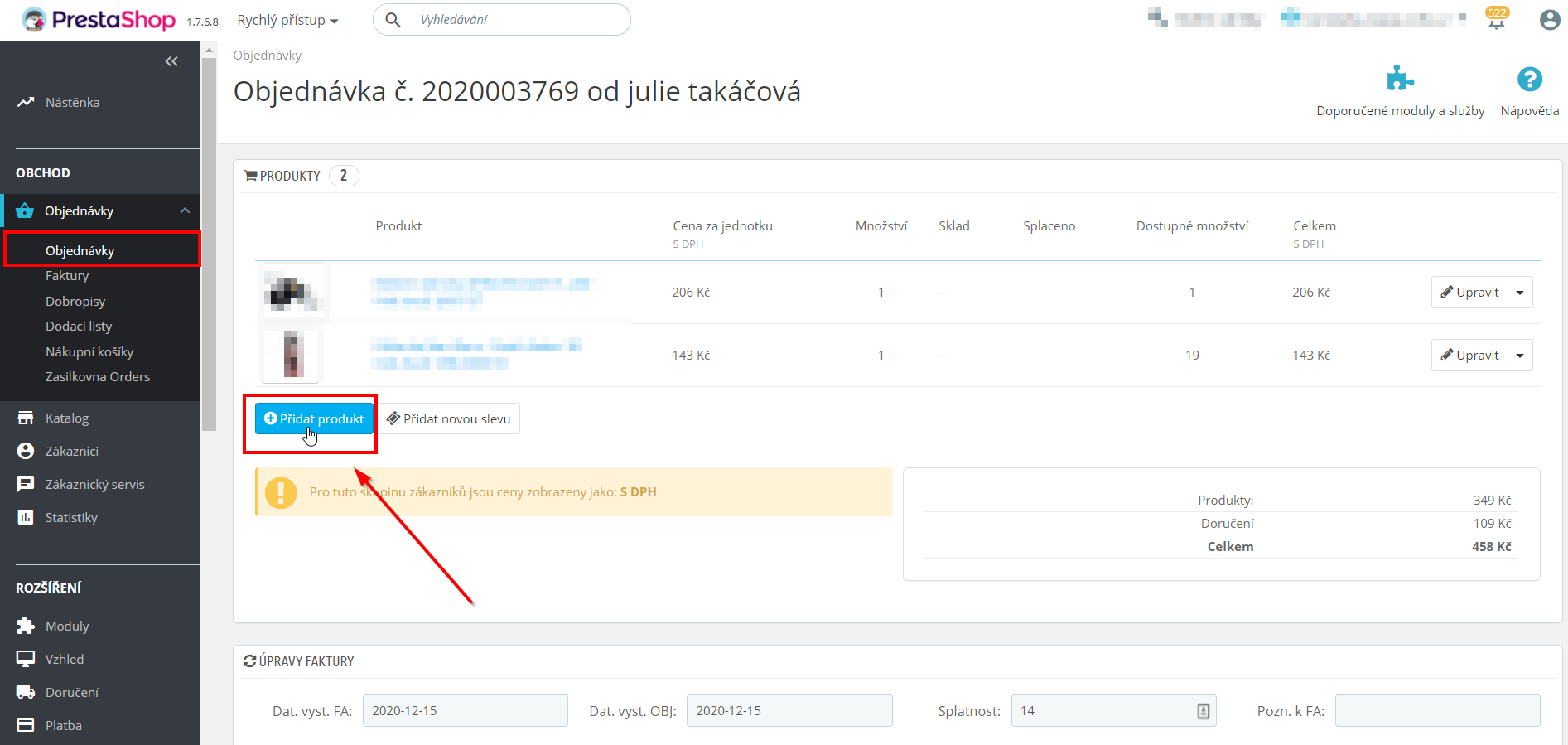Open Zasilkovna Orders in sidebar
The image size is (1568, 745).
(x=98, y=376)
